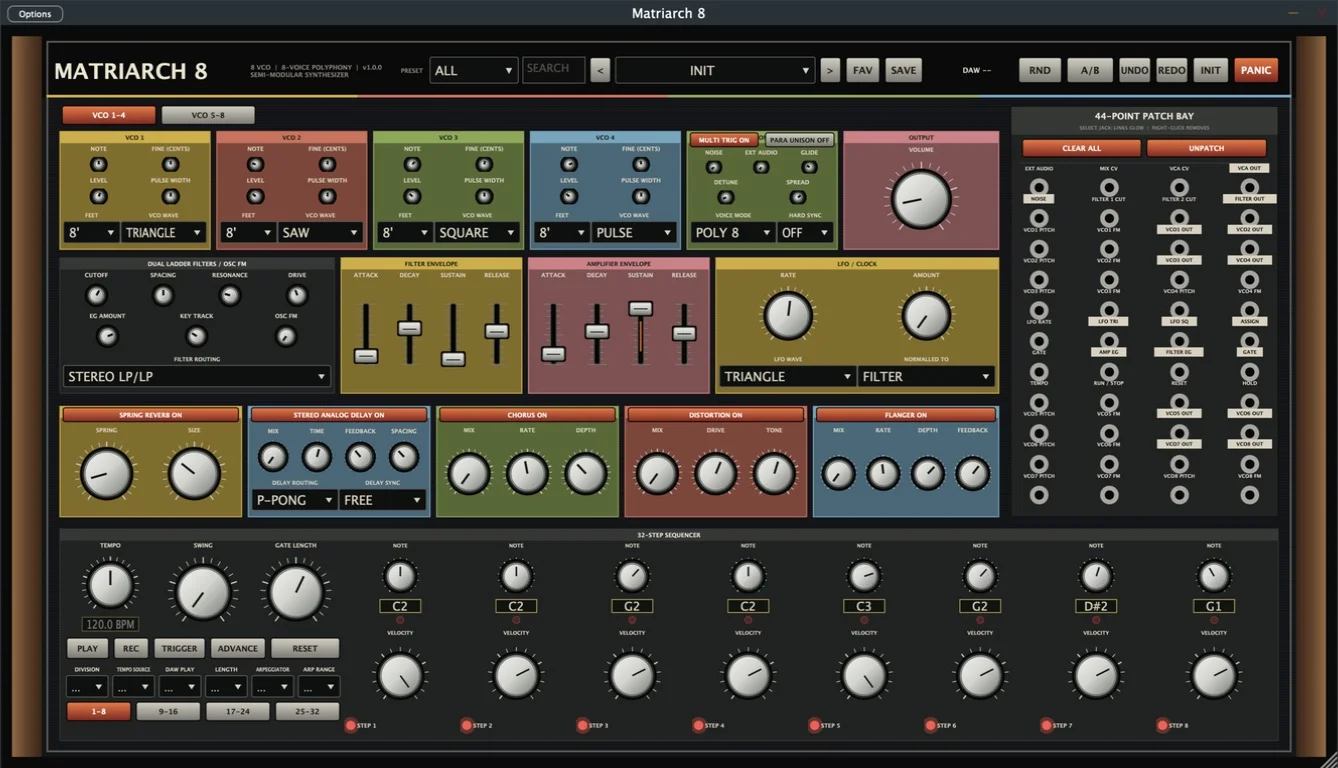Viewport: 1338px width, 768px height.
Task: Adjust the filter Resonance knob
Action: (x=230, y=295)
